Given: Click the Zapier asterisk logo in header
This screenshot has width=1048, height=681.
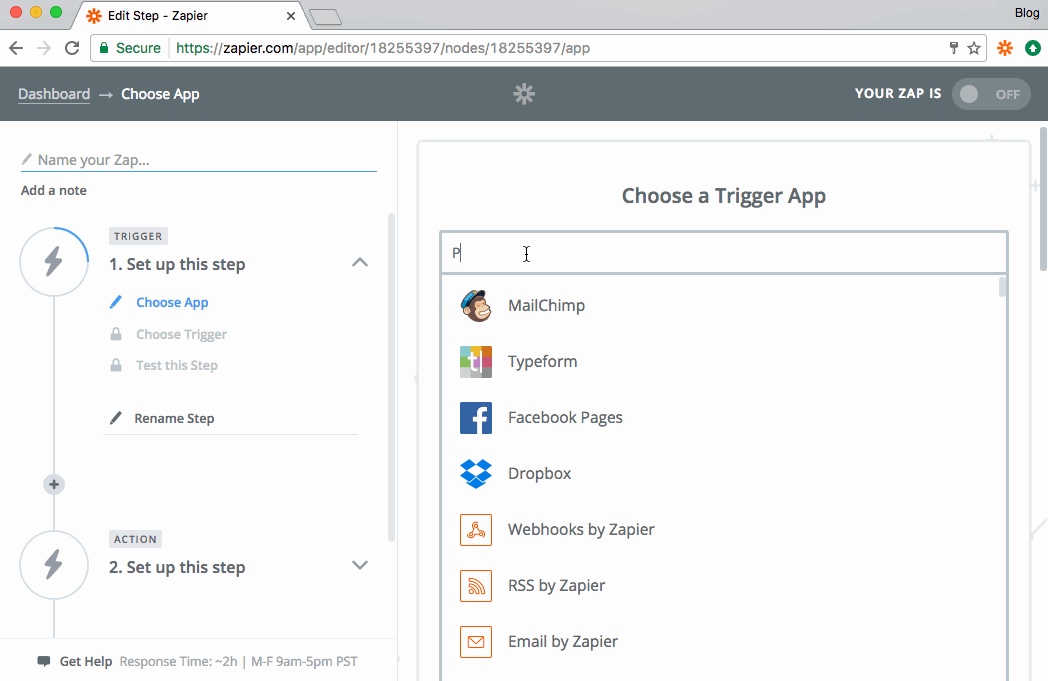Looking at the screenshot, I should tap(524, 94).
